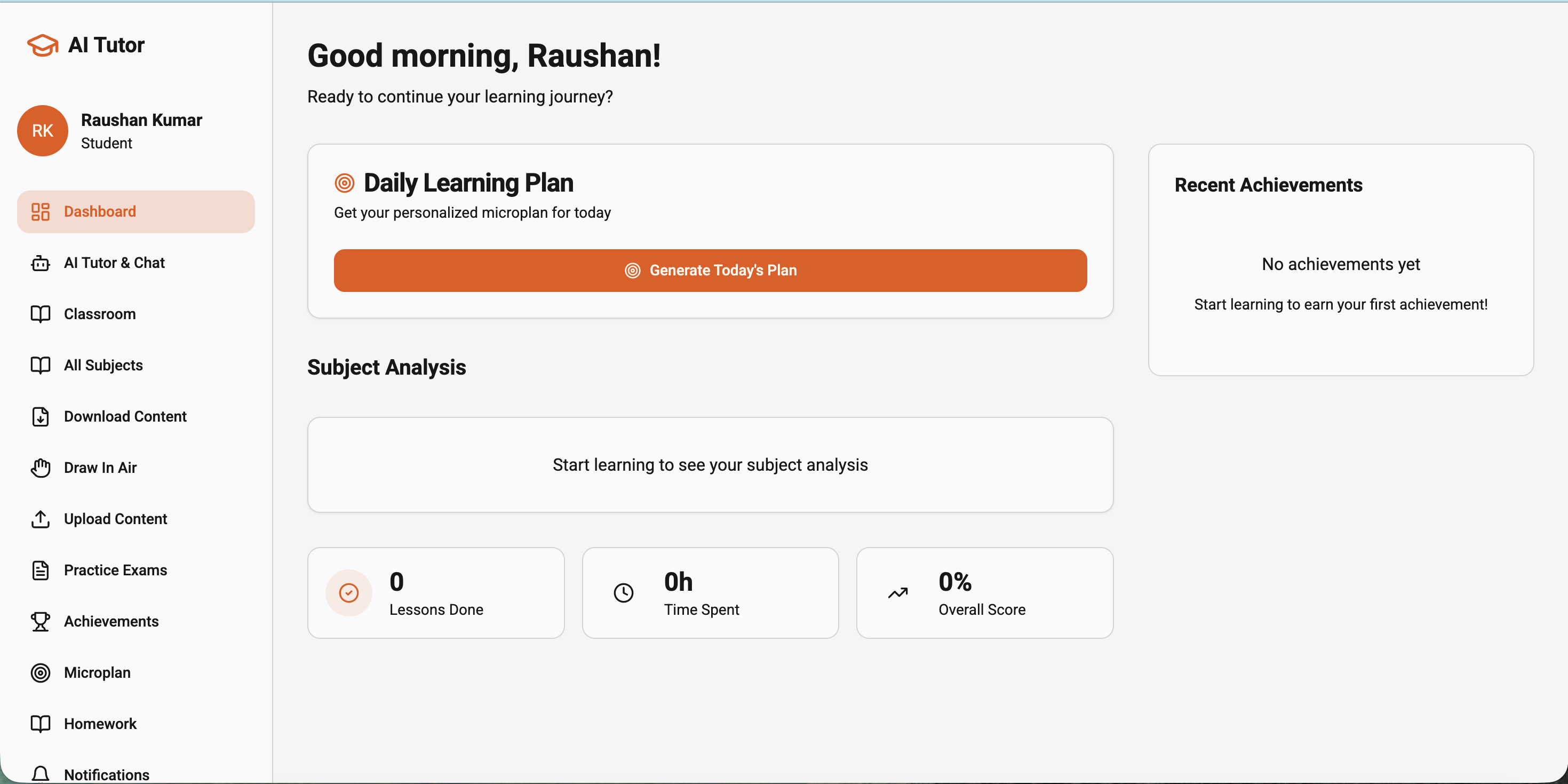Click the Achievements trophy icon
This screenshot has width=1568, height=784.
(x=40, y=621)
